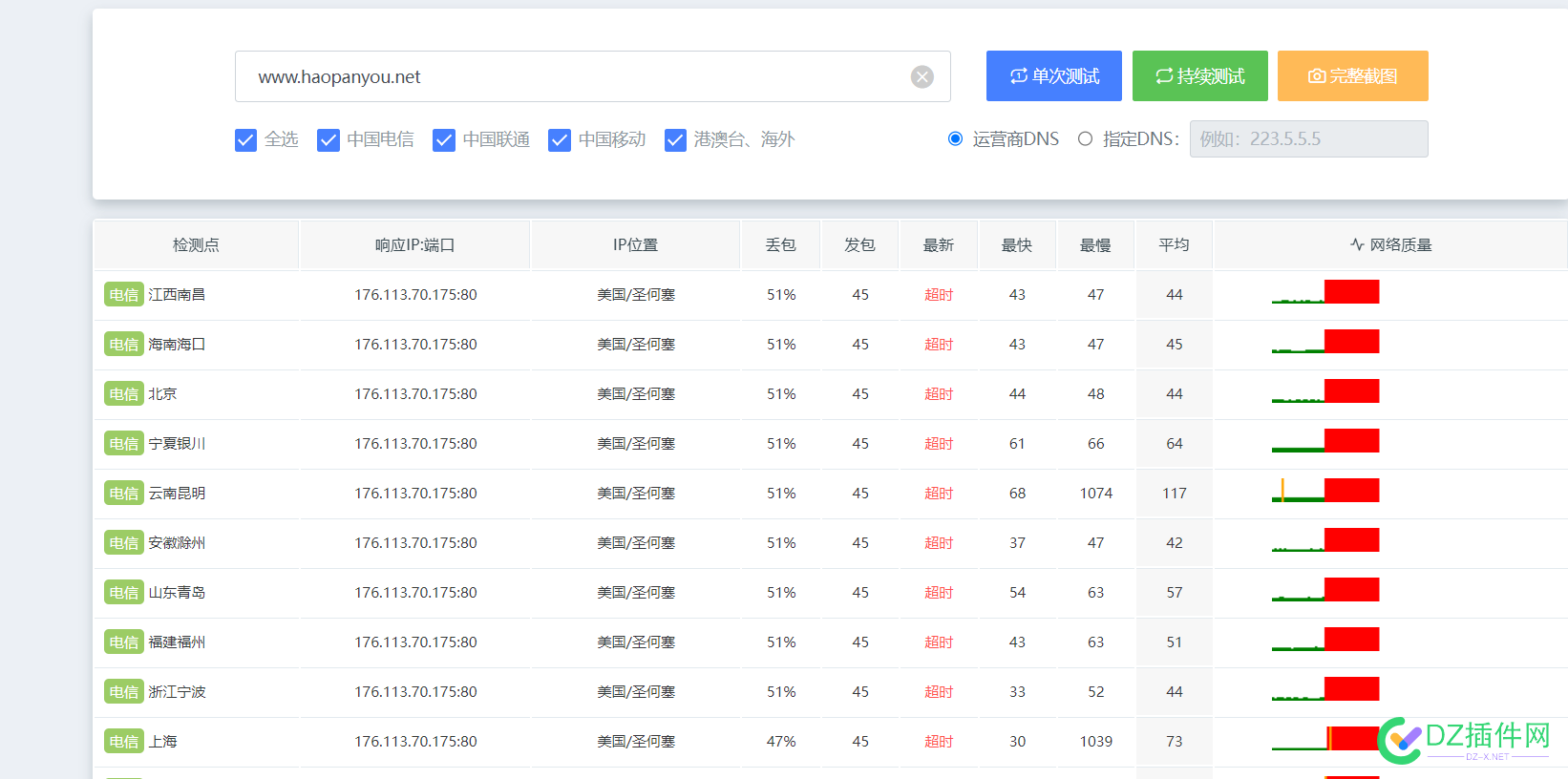
Task: Click the 响应IP:端口 column header
Action: coord(415,245)
